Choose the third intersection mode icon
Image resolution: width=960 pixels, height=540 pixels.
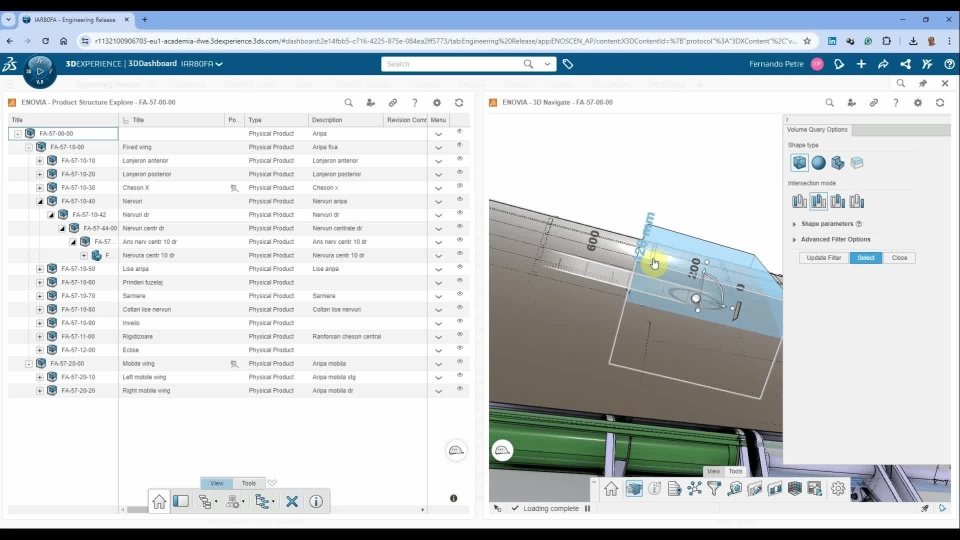[x=838, y=201]
